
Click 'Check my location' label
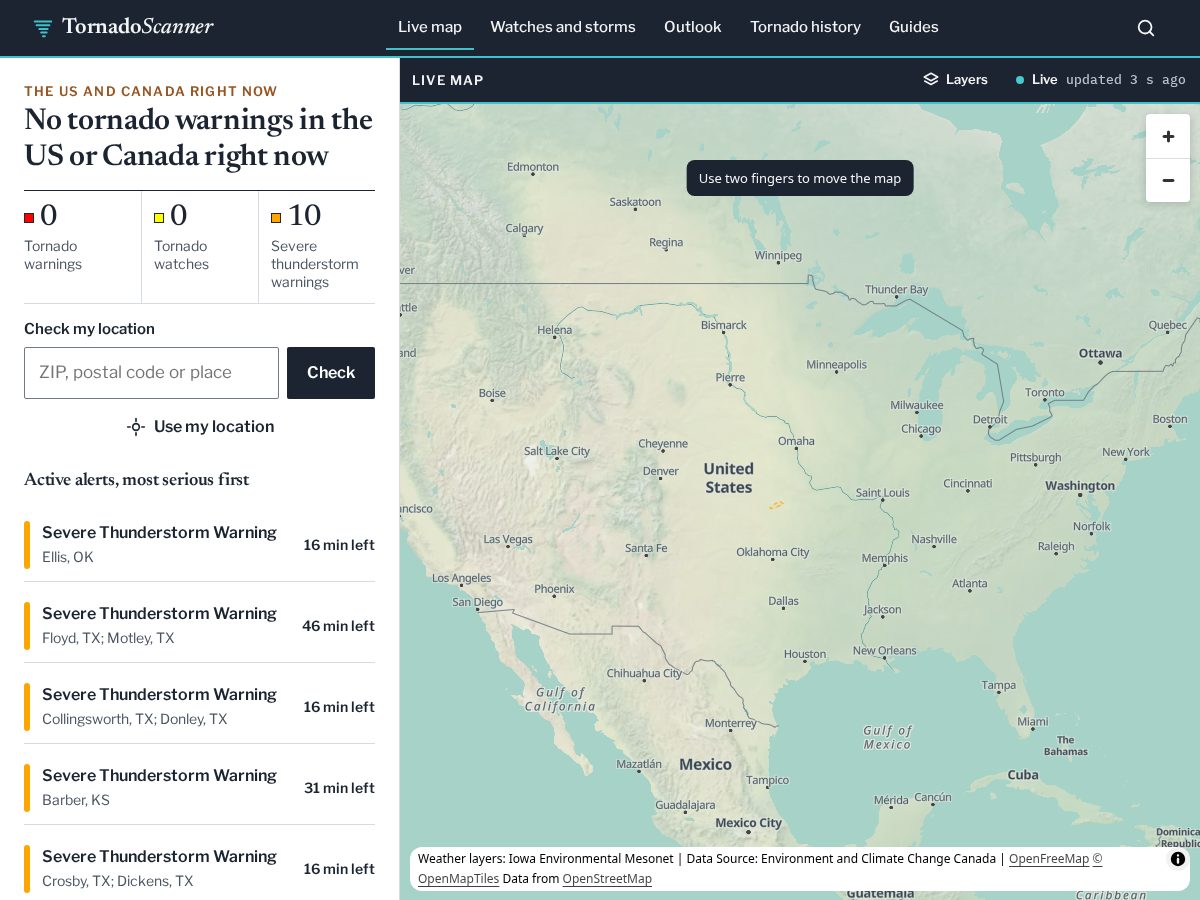[89, 329]
